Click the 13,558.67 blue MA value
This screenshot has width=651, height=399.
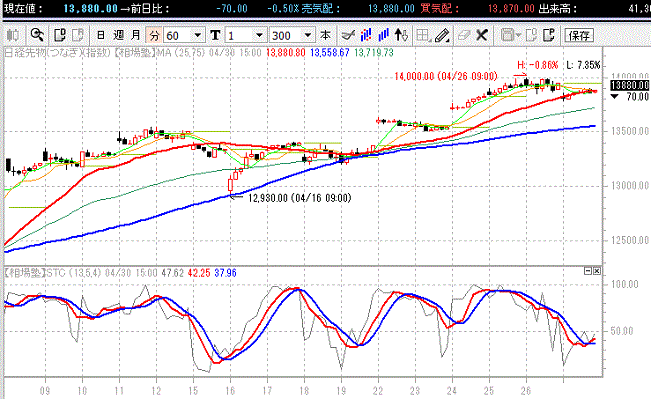point(330,53)
